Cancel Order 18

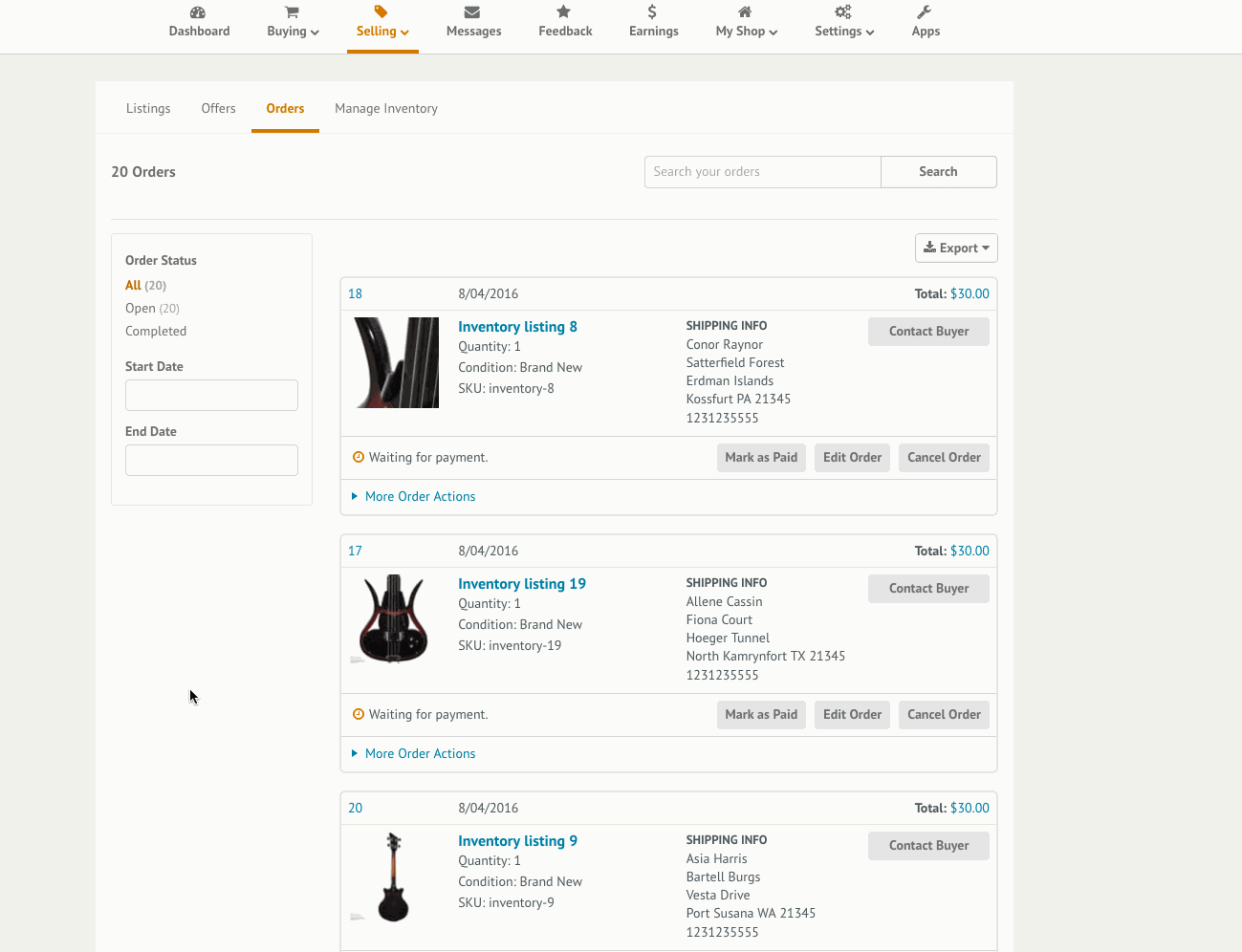tap(944, 458)
